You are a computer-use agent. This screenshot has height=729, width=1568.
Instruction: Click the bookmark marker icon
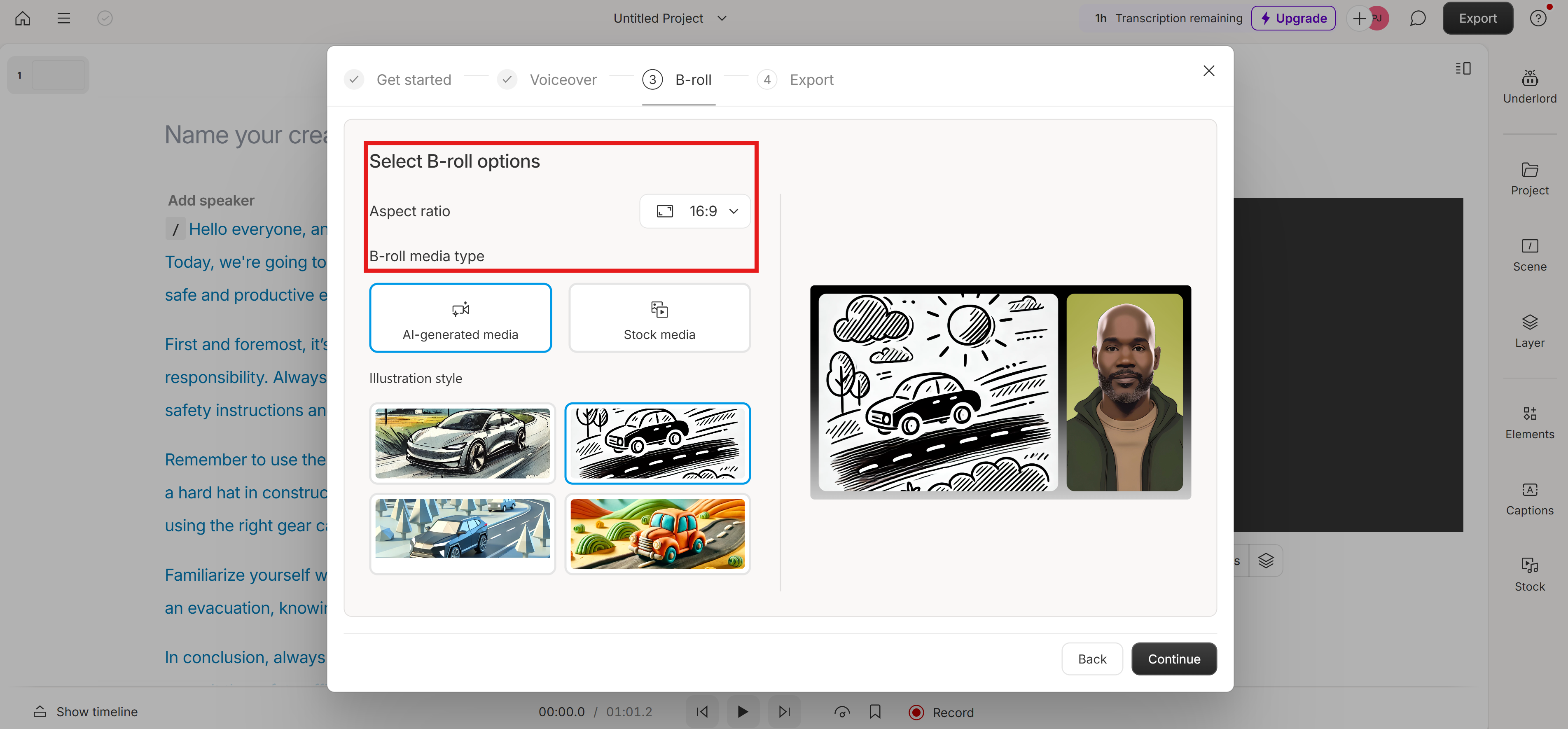pos(875,711)
